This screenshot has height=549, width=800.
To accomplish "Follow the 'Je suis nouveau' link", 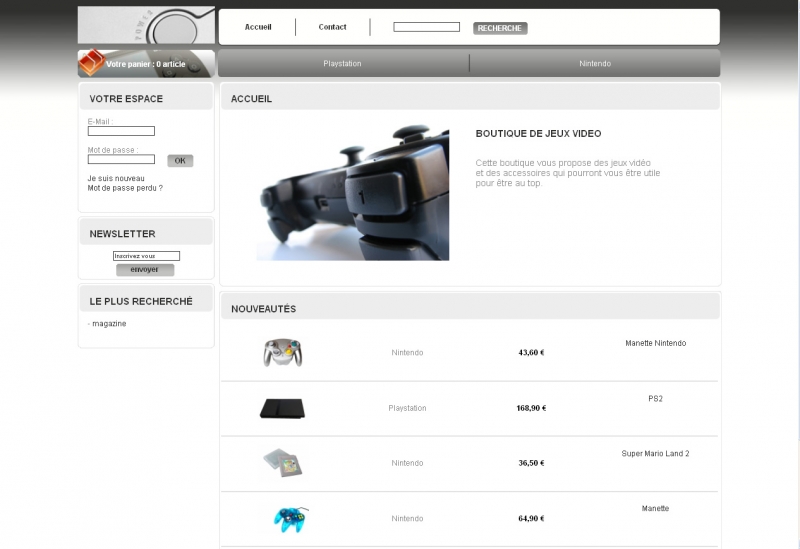I will 116,178.
